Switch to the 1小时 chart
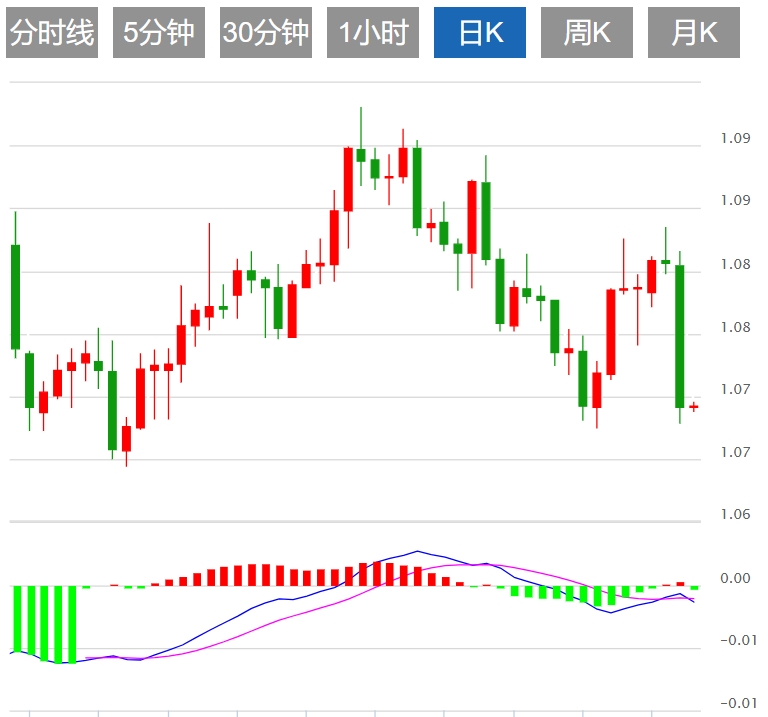The height and width of the screenshot is (717, 768). (x=372, y=33)
